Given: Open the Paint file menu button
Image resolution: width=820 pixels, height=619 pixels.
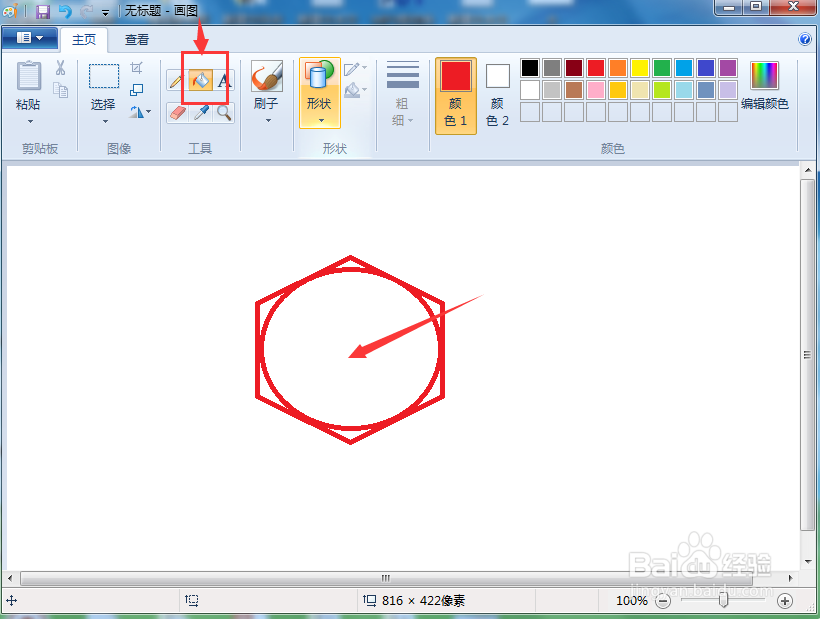Looking at the screenshot, I should [29, 38].
